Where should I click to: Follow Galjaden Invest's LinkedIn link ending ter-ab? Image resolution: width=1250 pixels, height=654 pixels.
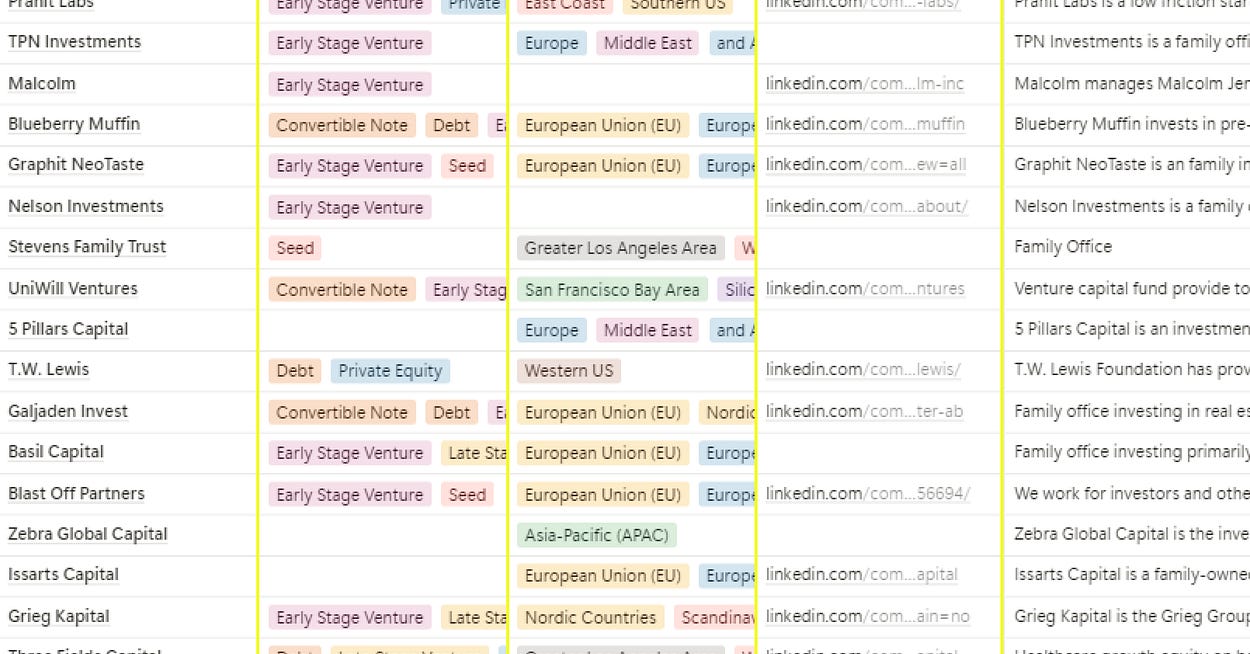[x=865, y=411]
